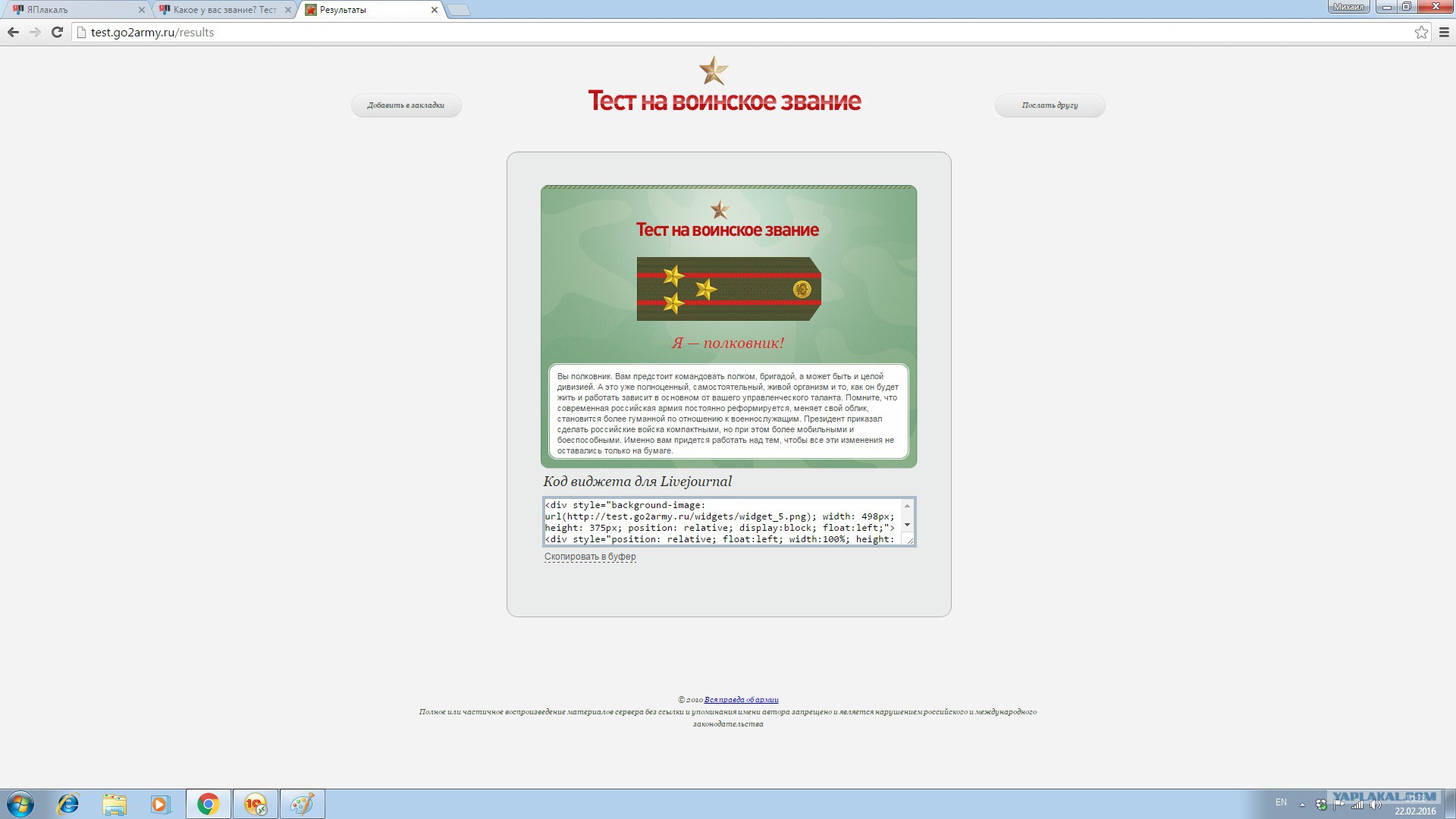Open Windows Explorer folder icon in taskbar
Viewport: 1456px width, 819px height.
pos(115,804)
